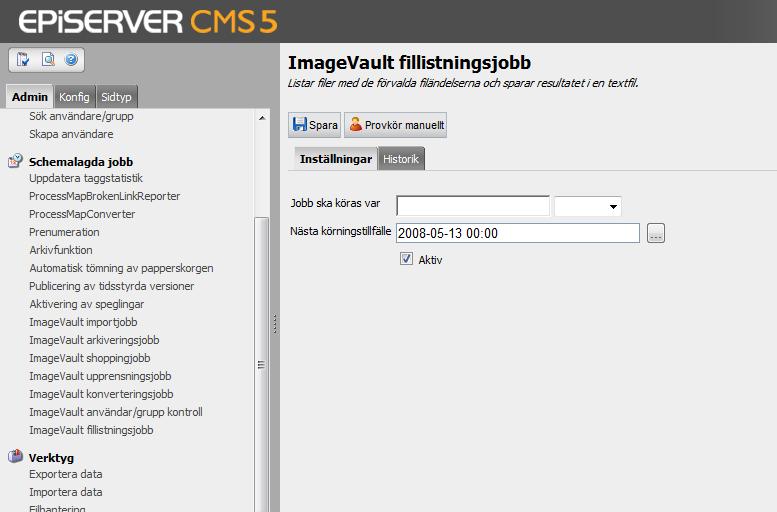The width and height of the screenshot is (777, 512).
Task: Click the Schemalagda jobb calendar icon
Action: (x=15, y=161)
